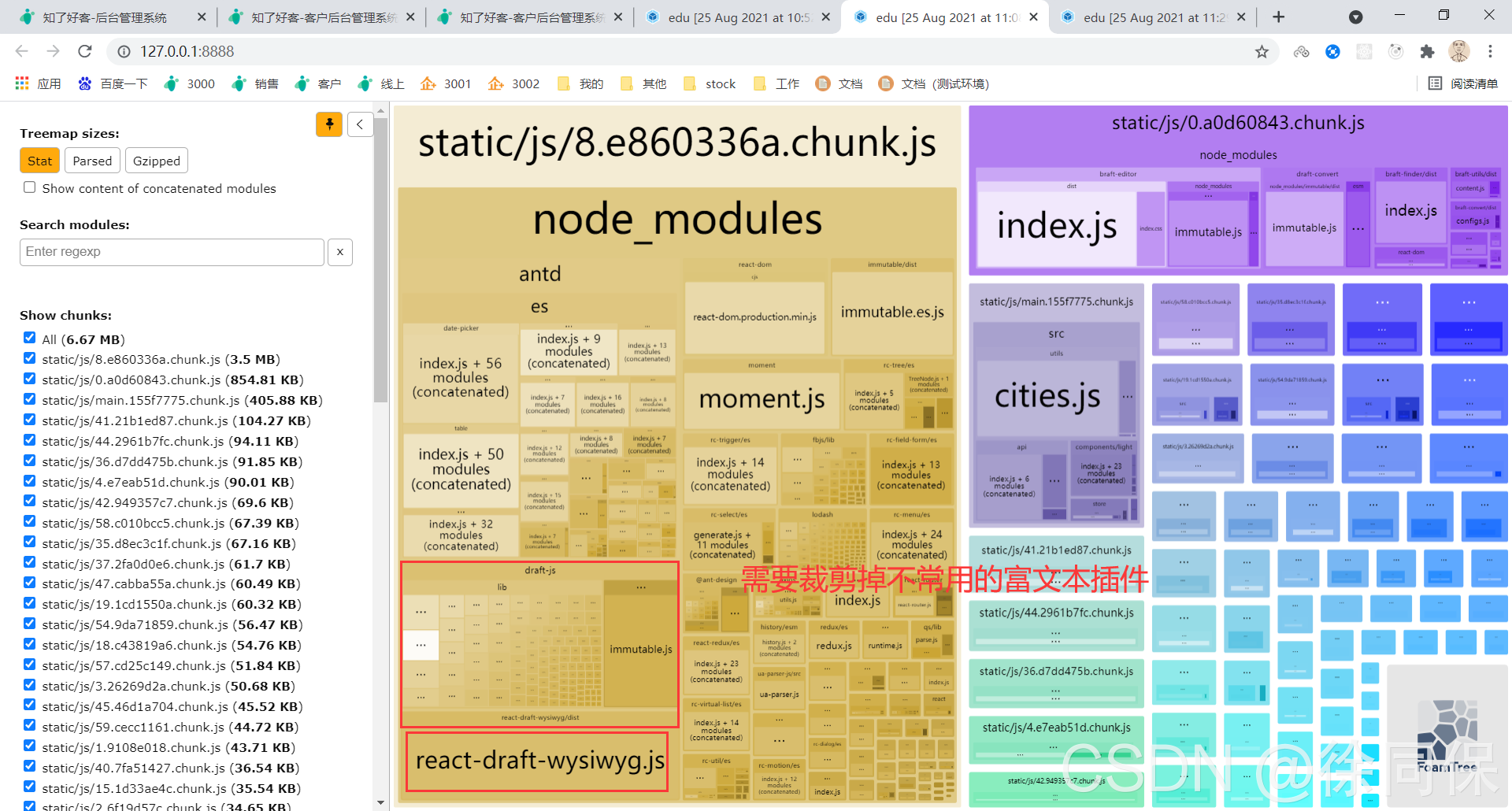This screenshot has width=1512, height=811.
Task: Open the 线上 bookmark
Action: click(x=381, y=83)
